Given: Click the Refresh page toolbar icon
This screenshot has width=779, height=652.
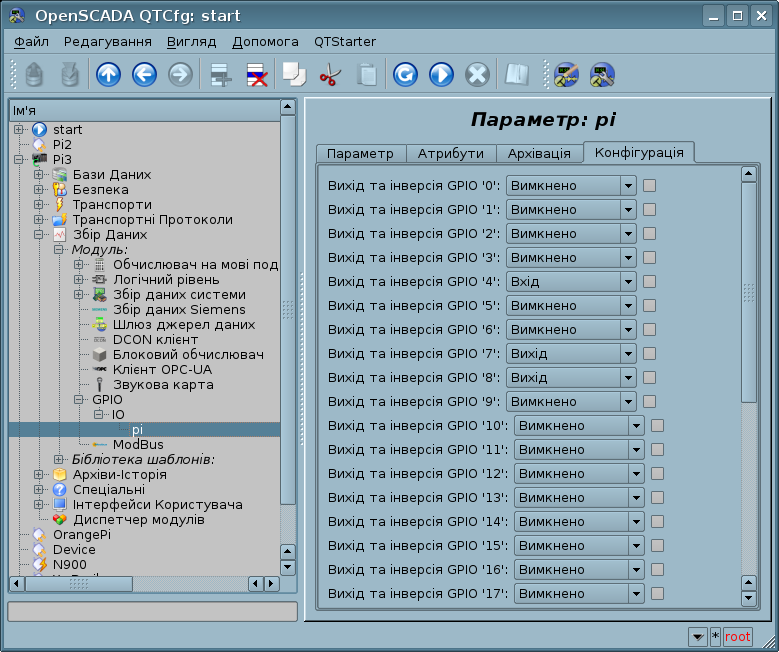Looking at the screenshot, I should [x=404, y=75].
